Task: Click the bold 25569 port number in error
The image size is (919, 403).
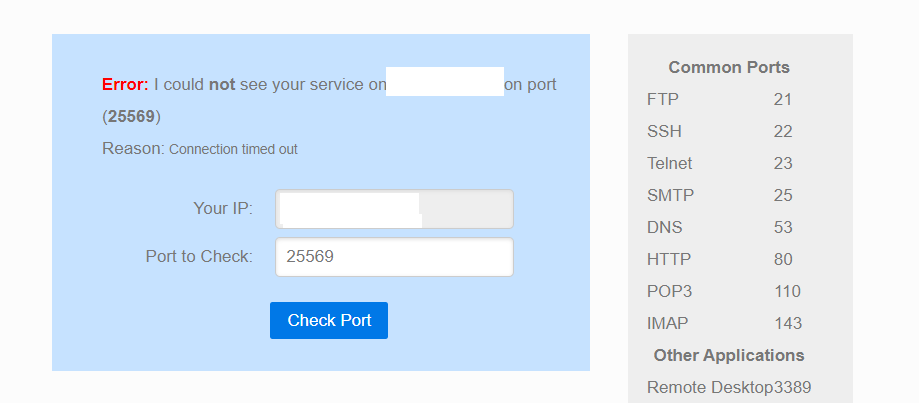Action: (x=132, y=116)
